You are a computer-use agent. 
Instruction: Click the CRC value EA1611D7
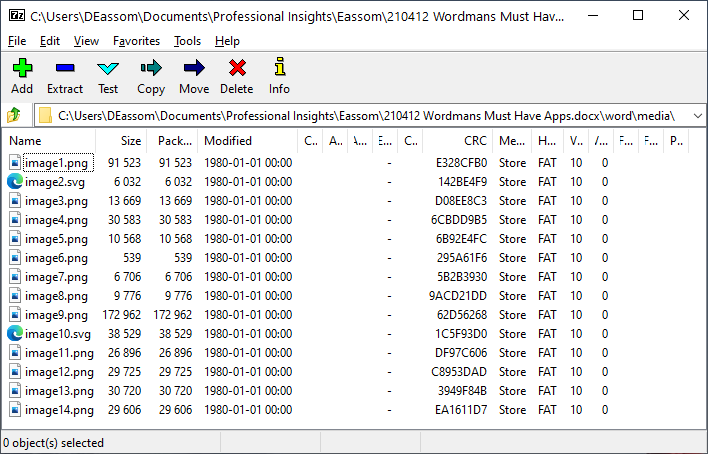click(x=461, y=409)
